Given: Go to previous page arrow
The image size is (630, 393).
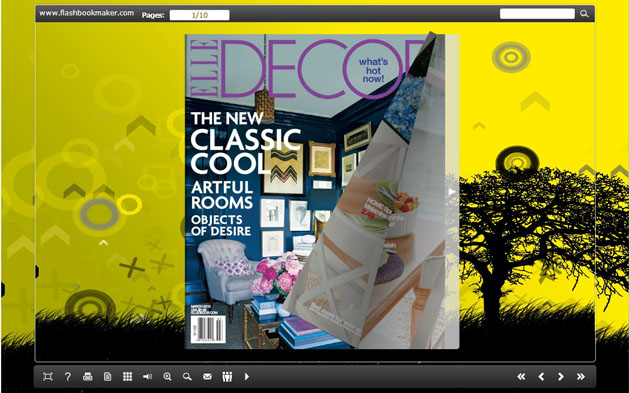Looking at the screenshot, I should [541, 377].
